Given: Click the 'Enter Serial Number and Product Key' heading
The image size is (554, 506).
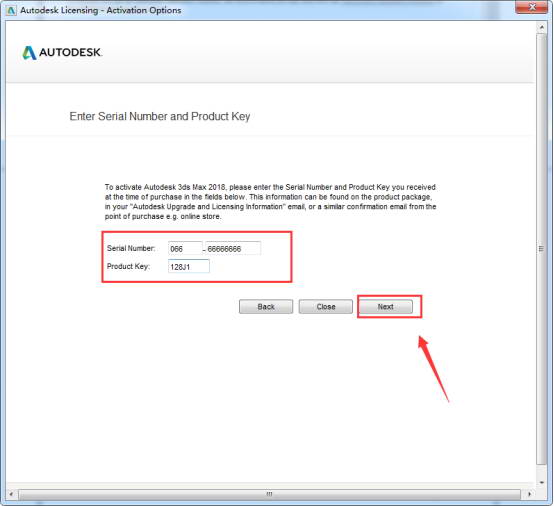Looking at the screenshot, I should (x=160, y=116).
